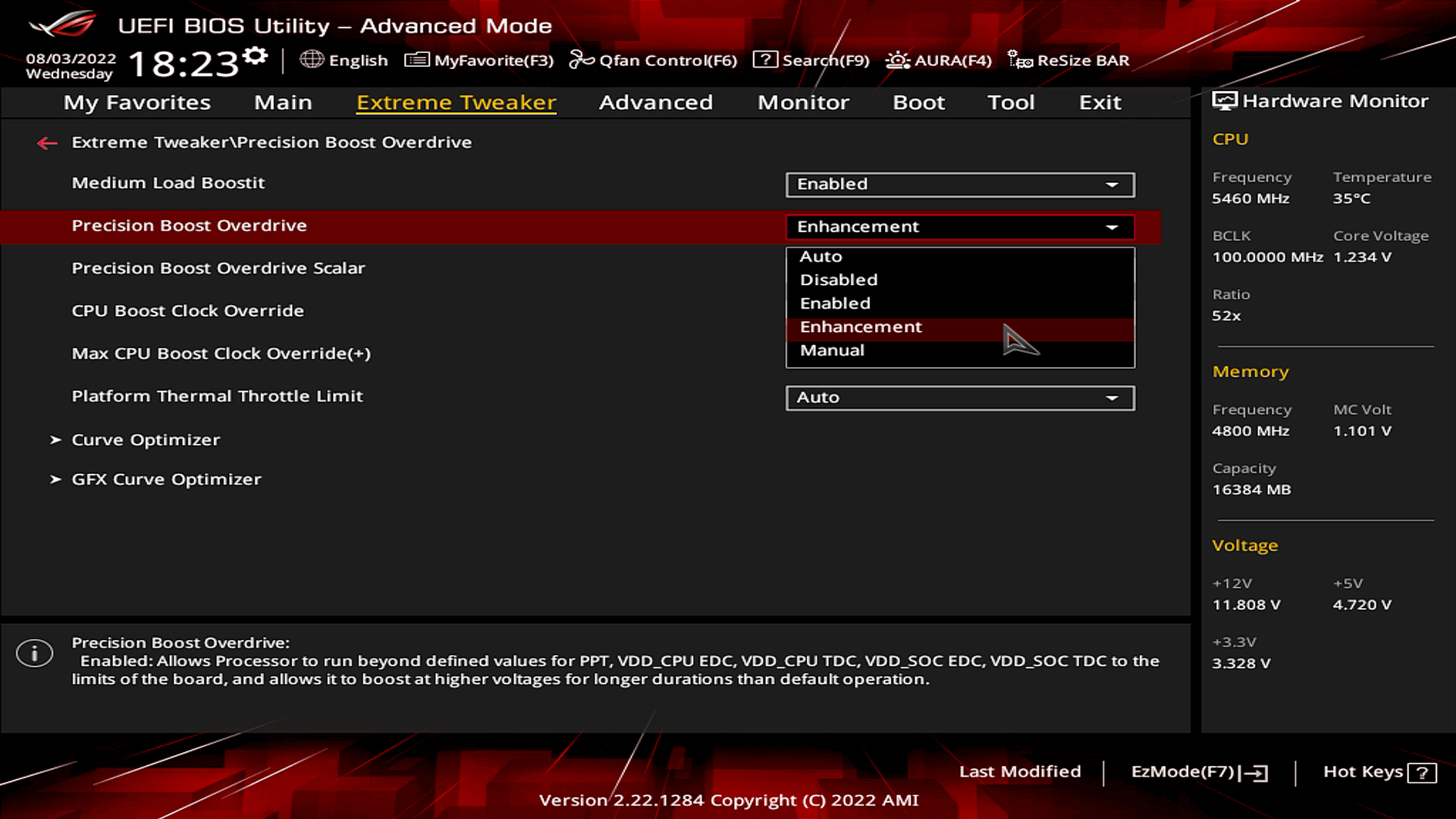Open ReSize BAR settings icon

(x=1019, y=60)
